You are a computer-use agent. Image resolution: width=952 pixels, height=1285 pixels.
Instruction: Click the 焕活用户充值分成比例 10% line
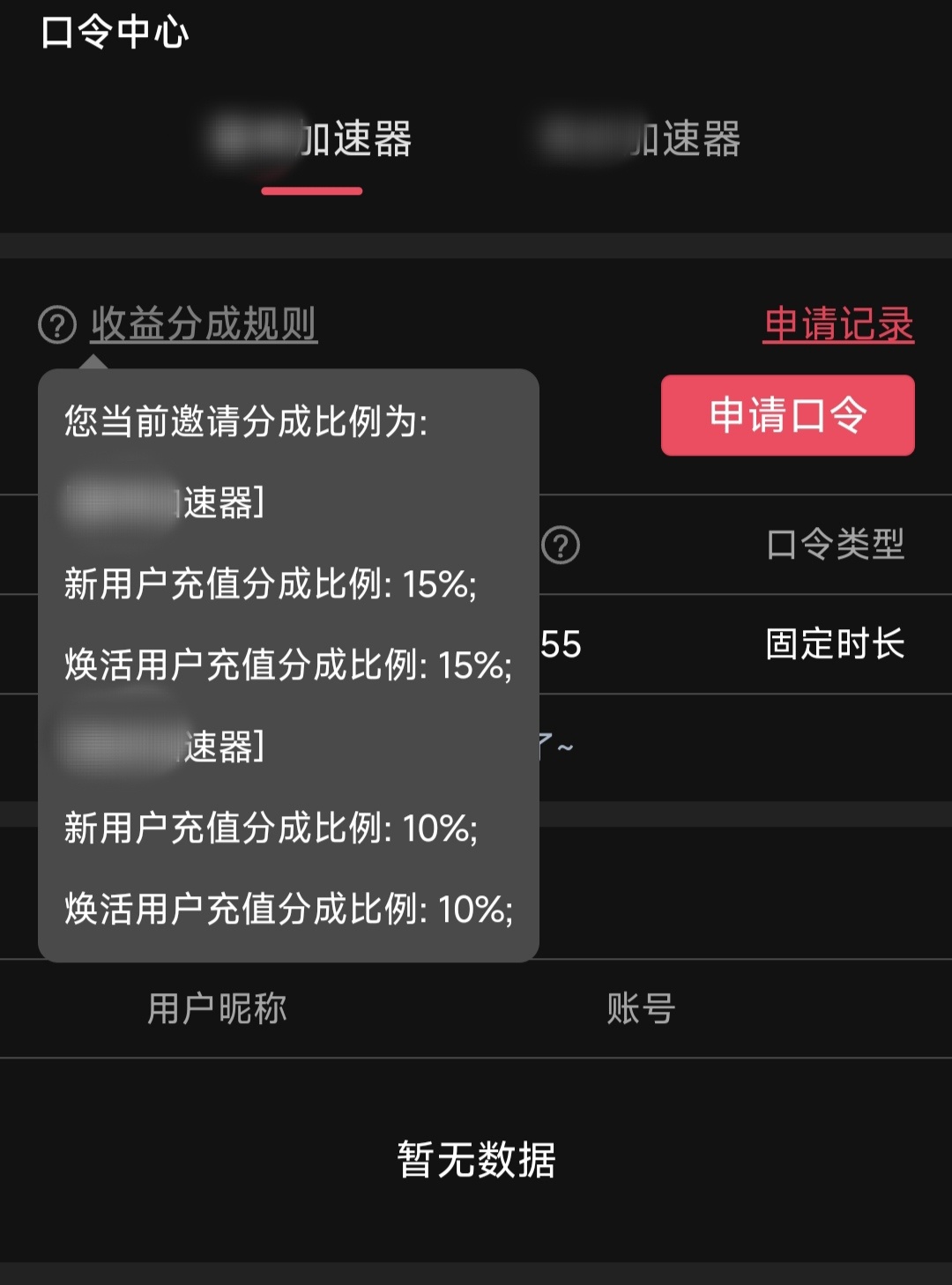point(287,910)
